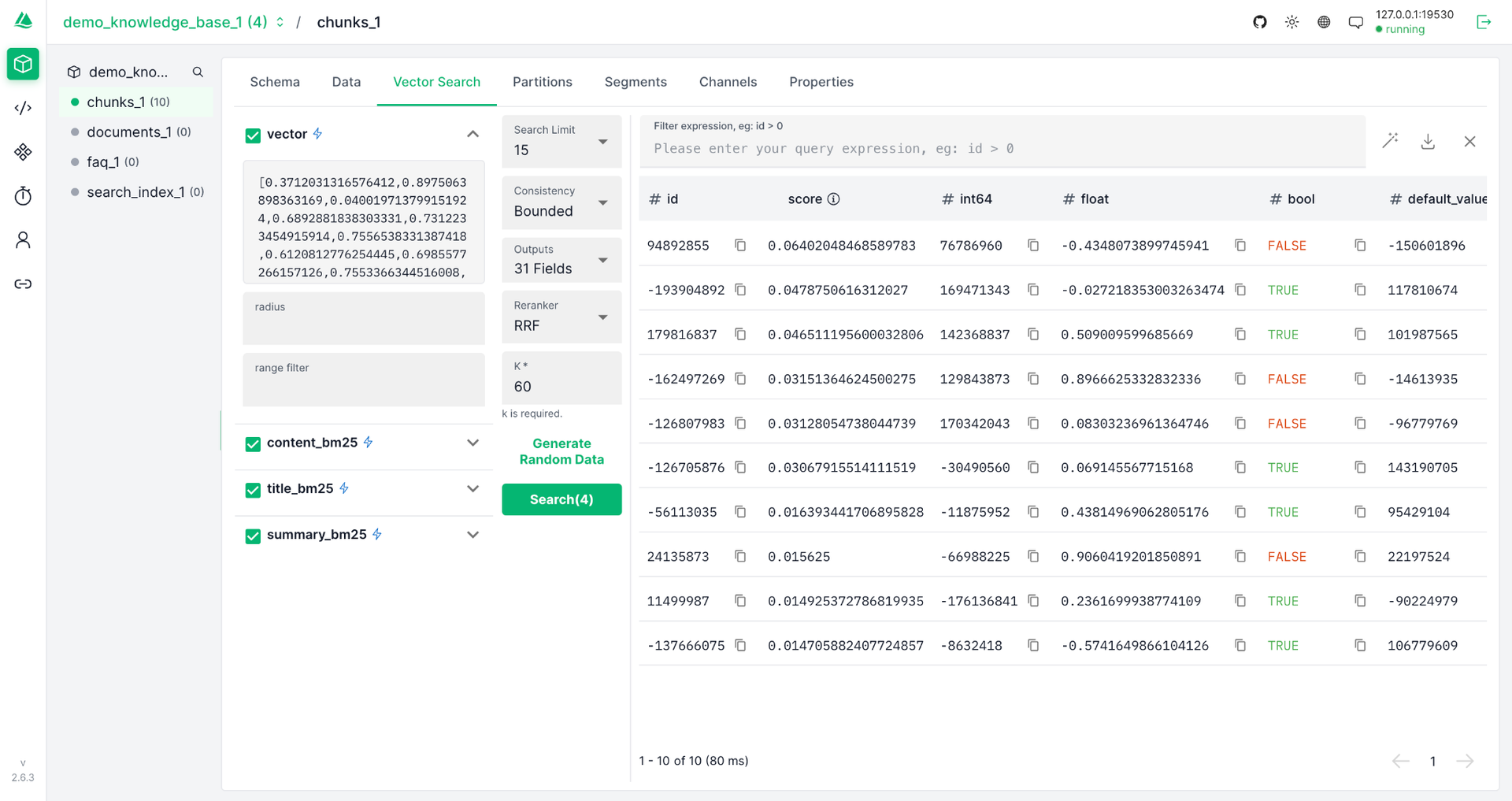Disconnect using the logout icon

coord(1484,22)
